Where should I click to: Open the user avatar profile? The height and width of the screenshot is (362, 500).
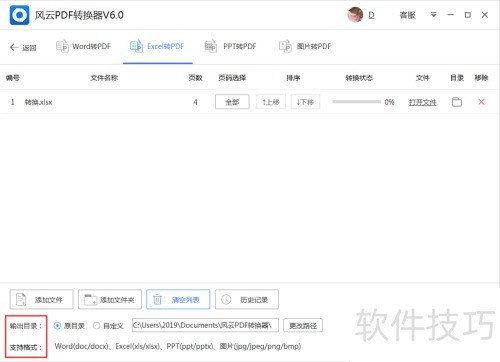tap(355, 15)
